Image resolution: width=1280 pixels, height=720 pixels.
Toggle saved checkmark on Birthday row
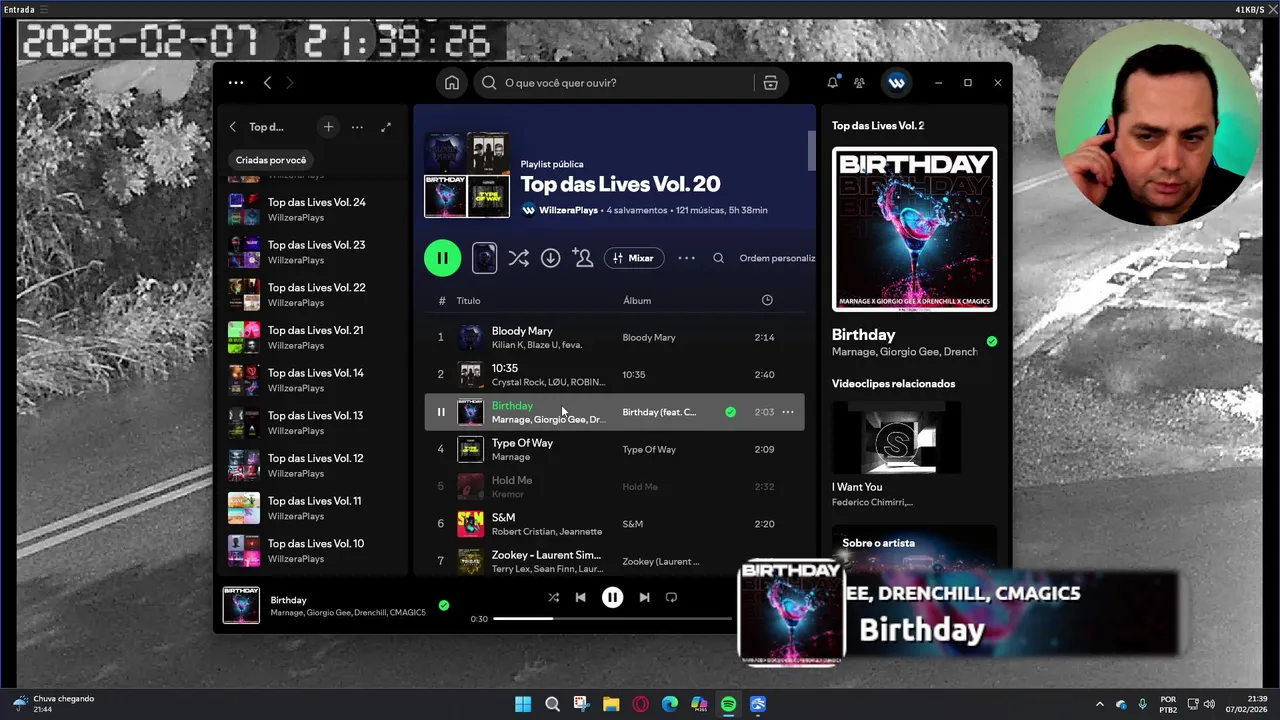coord(730,412)
